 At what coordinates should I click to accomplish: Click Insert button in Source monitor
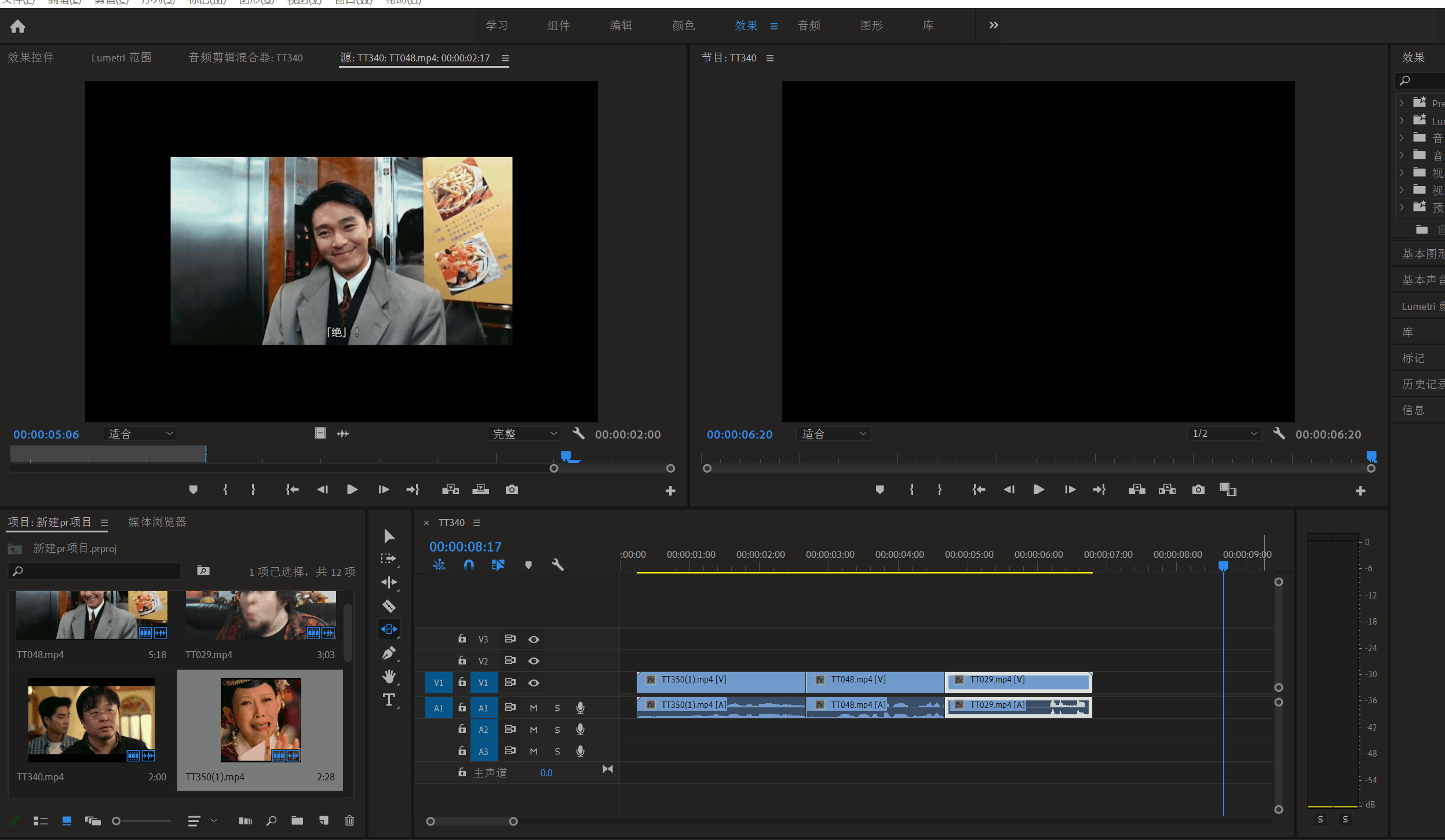450,490
